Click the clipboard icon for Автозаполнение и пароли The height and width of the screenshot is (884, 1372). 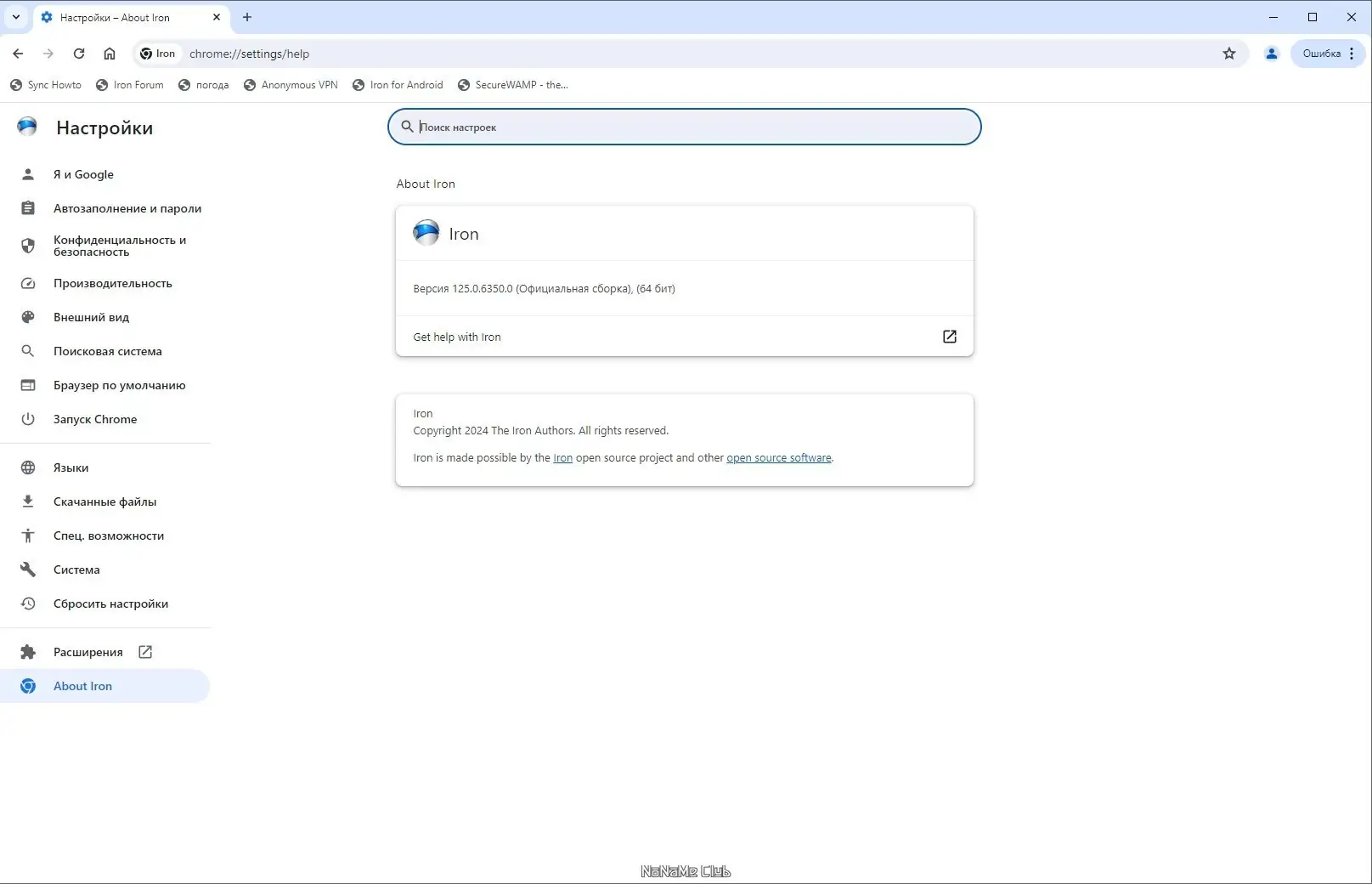tap(28, 208)
